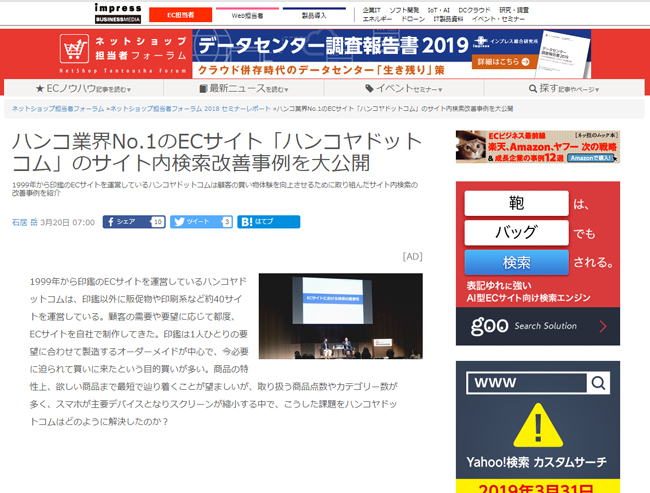The height and width of the screenshot is (493, 650).
Task: Click the 2019年3月31日 yellow date banner
Action: [538, 487]
